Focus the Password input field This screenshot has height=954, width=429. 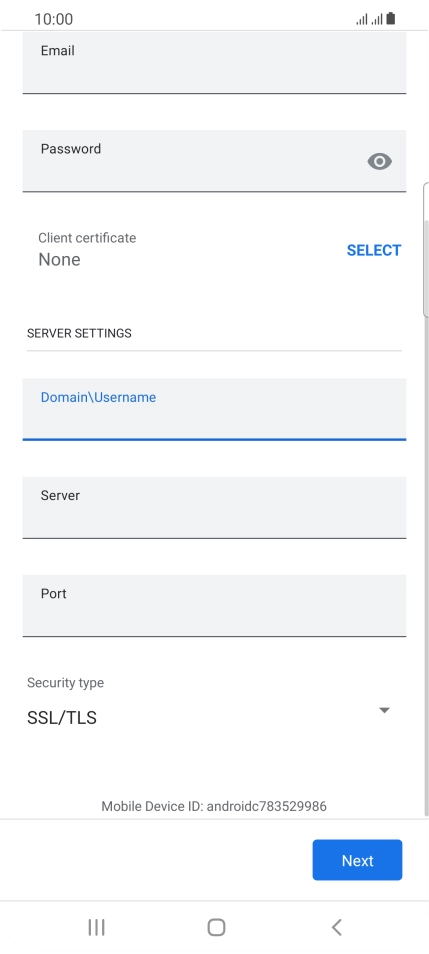(x=214, y=161)
